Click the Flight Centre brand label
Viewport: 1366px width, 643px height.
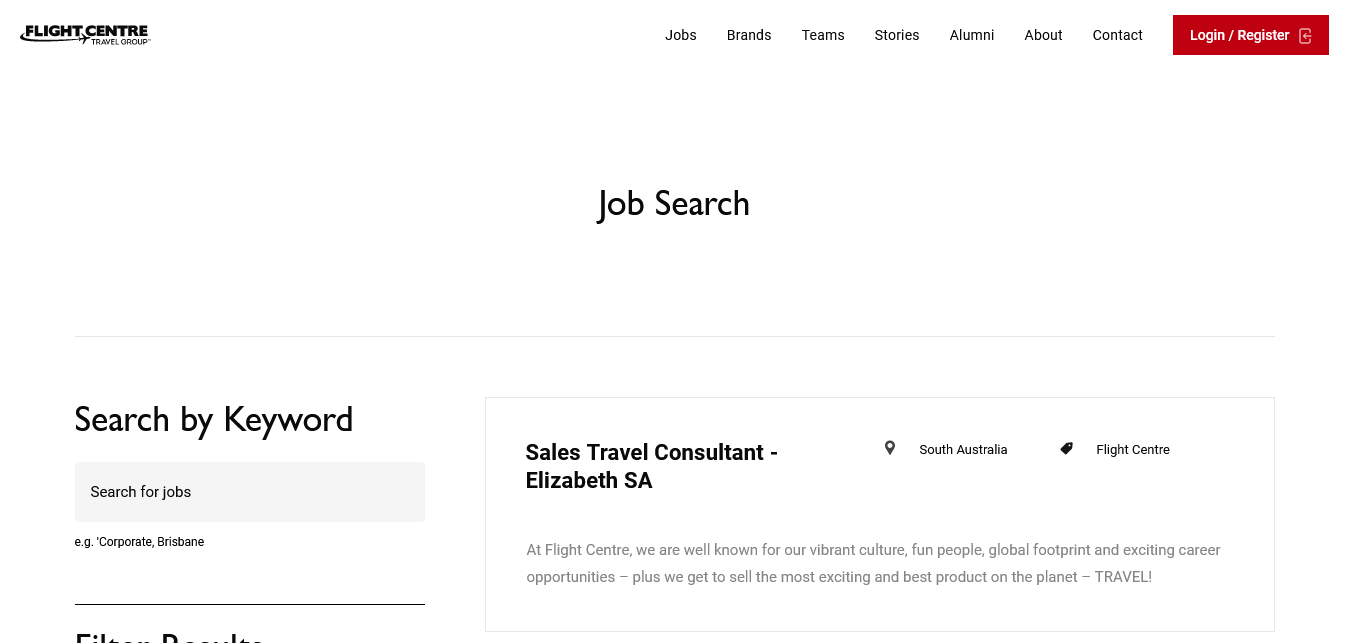click(x=1132, y=450)
